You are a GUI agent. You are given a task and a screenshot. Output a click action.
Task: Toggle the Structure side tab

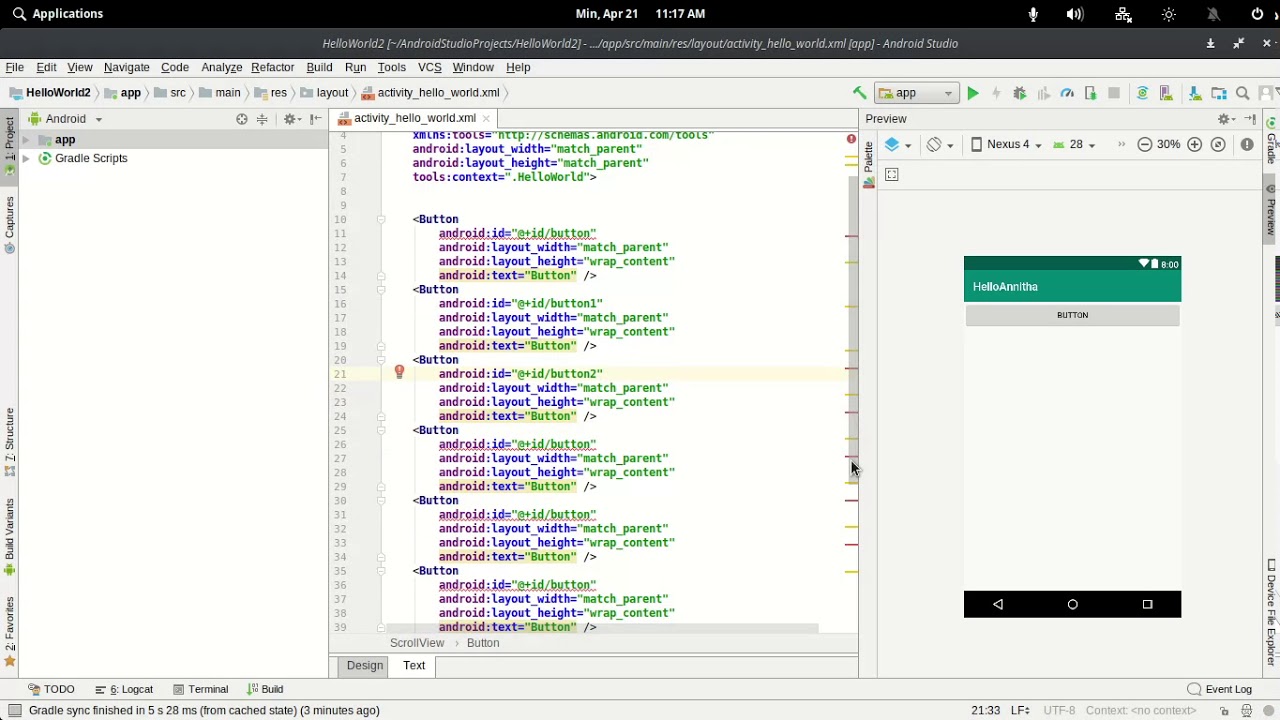[9, 442]
